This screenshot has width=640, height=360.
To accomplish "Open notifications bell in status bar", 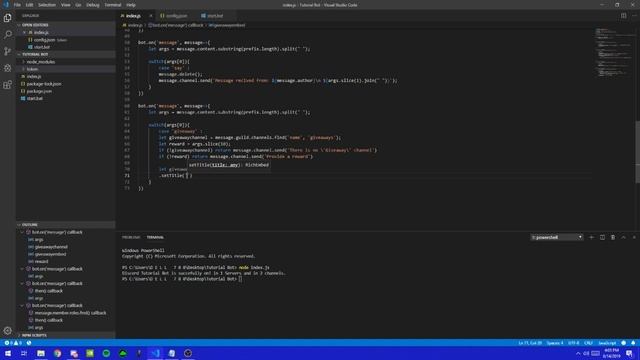I will [x=633, y=343].
